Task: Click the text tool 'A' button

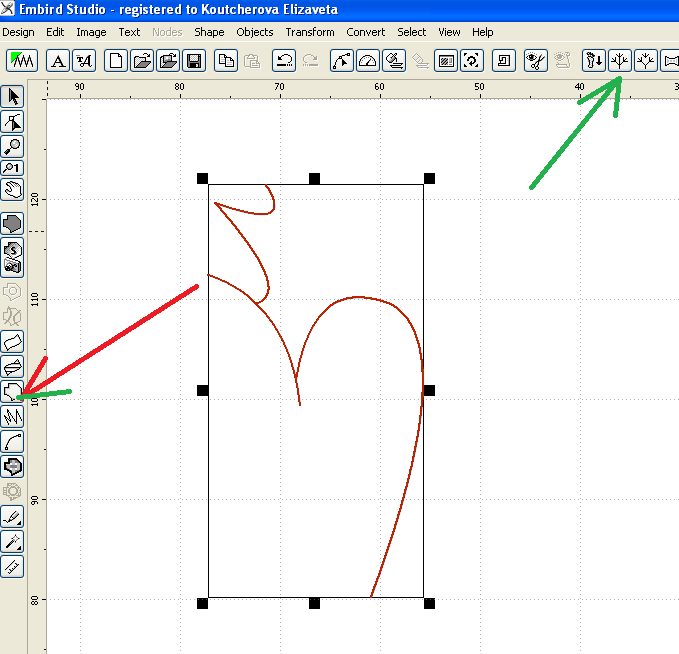Action: (59, 61)
